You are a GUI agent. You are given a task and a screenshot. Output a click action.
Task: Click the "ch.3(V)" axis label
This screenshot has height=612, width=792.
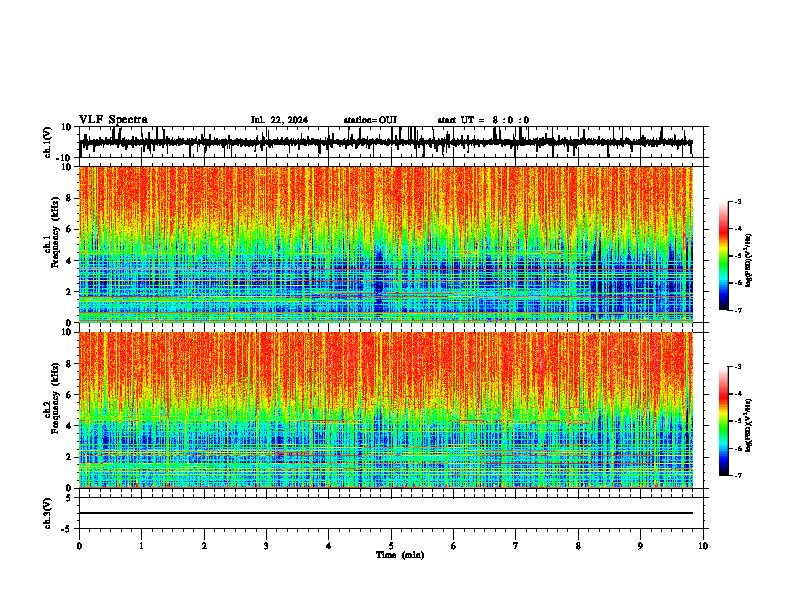coord(48,514)
